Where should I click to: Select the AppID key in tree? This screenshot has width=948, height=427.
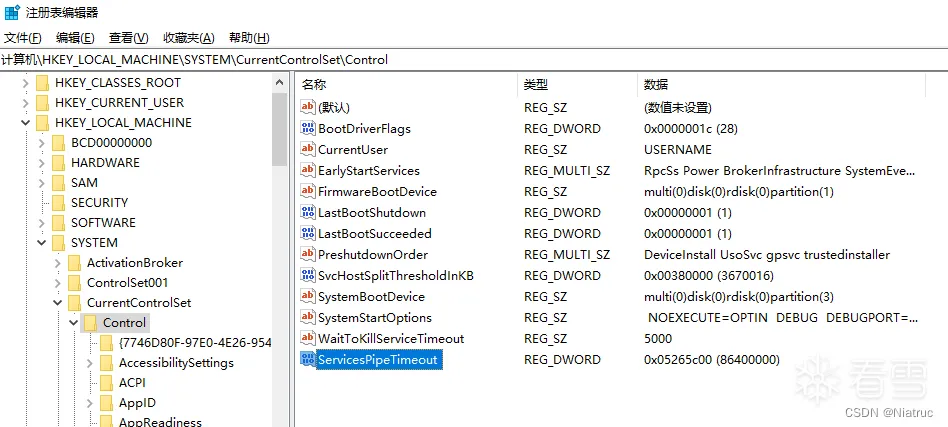pos(137,403)
